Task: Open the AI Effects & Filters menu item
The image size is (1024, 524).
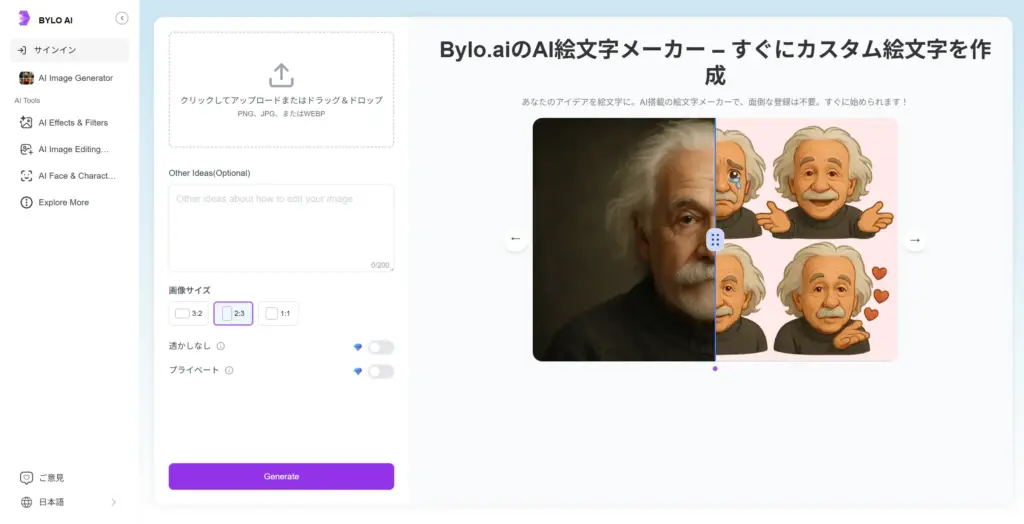Action: tap(70, 122)
